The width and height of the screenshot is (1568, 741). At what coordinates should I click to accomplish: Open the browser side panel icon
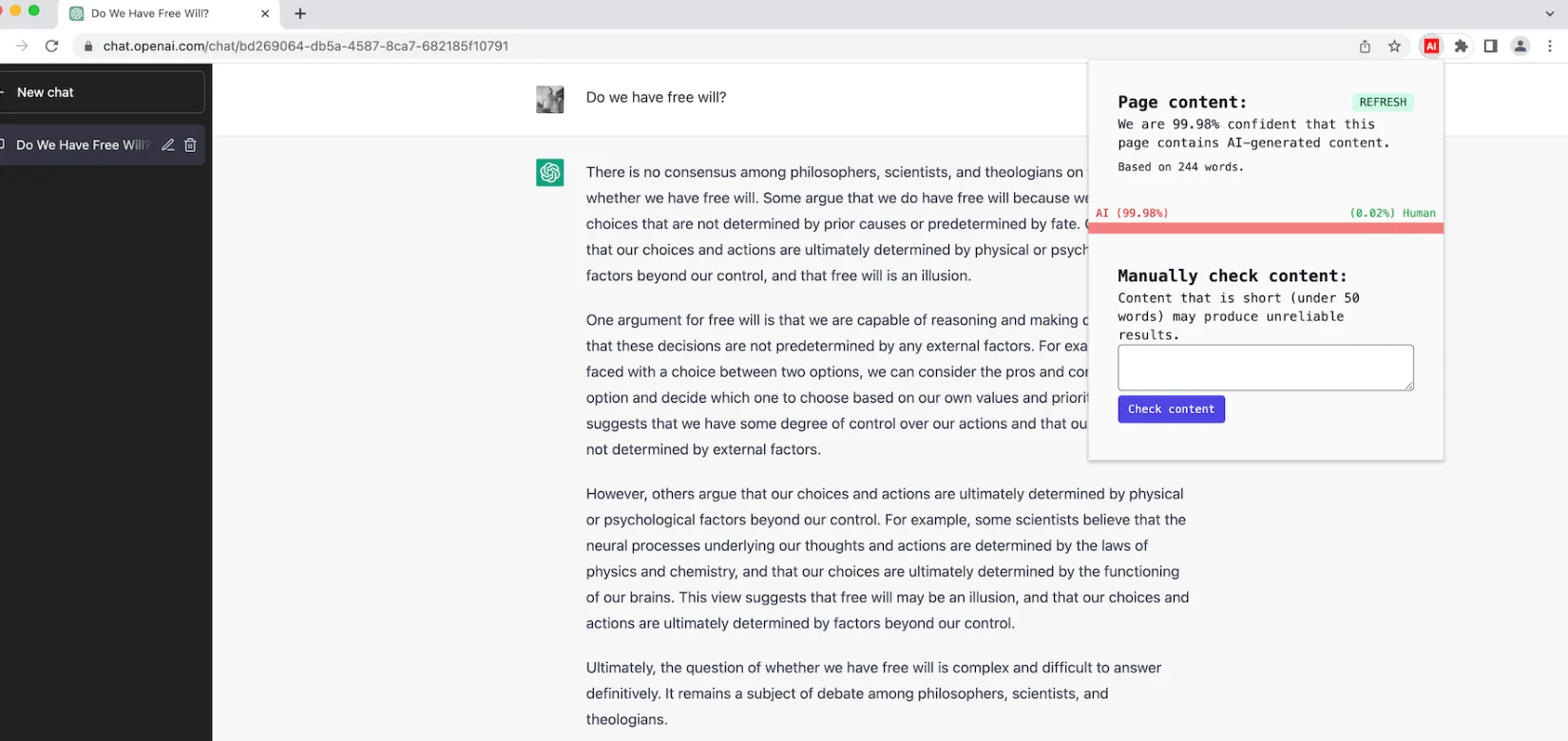pyautogui.click(x=1490, y=46)
